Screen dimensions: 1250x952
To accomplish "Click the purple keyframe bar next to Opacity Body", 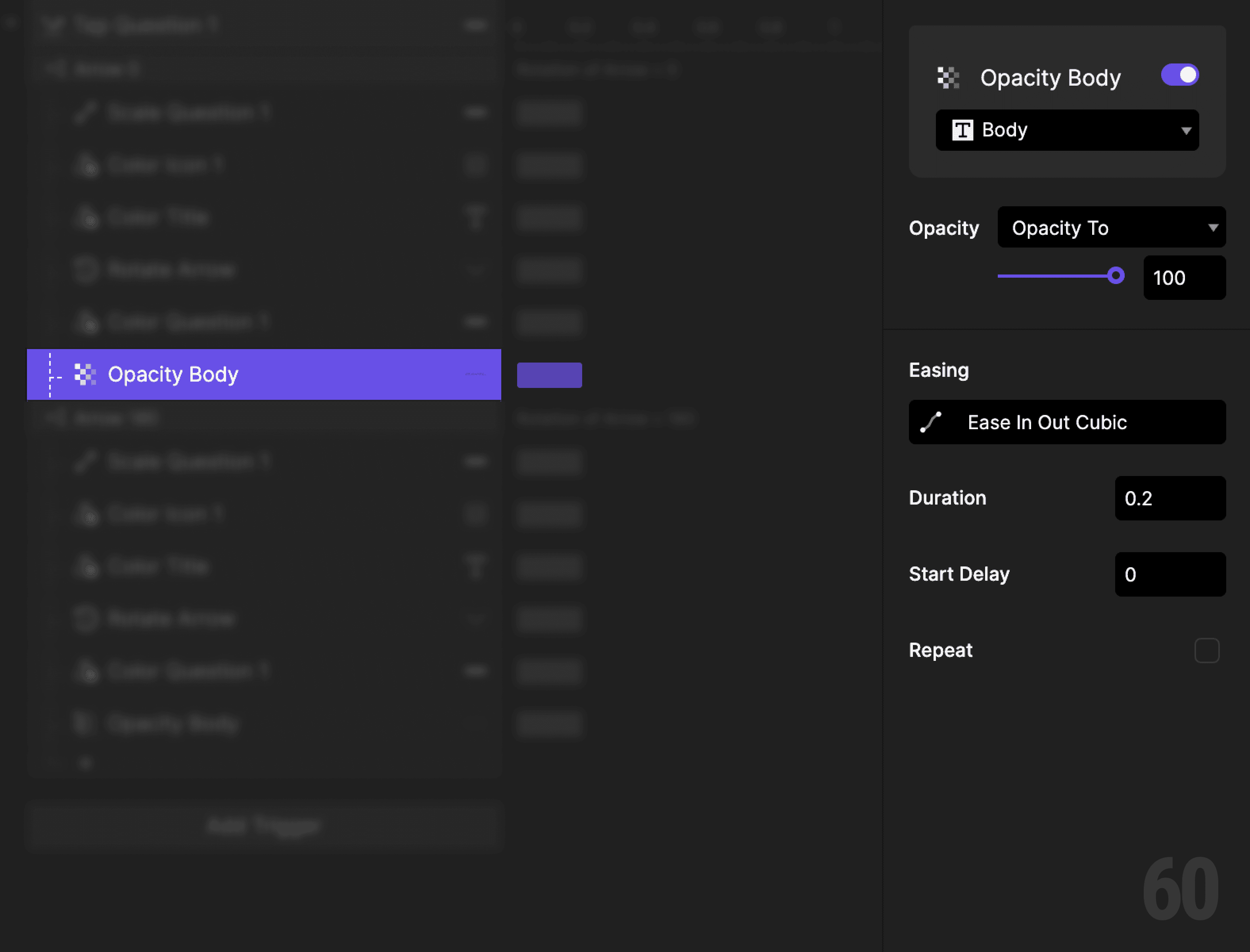I will coord(549,374).
